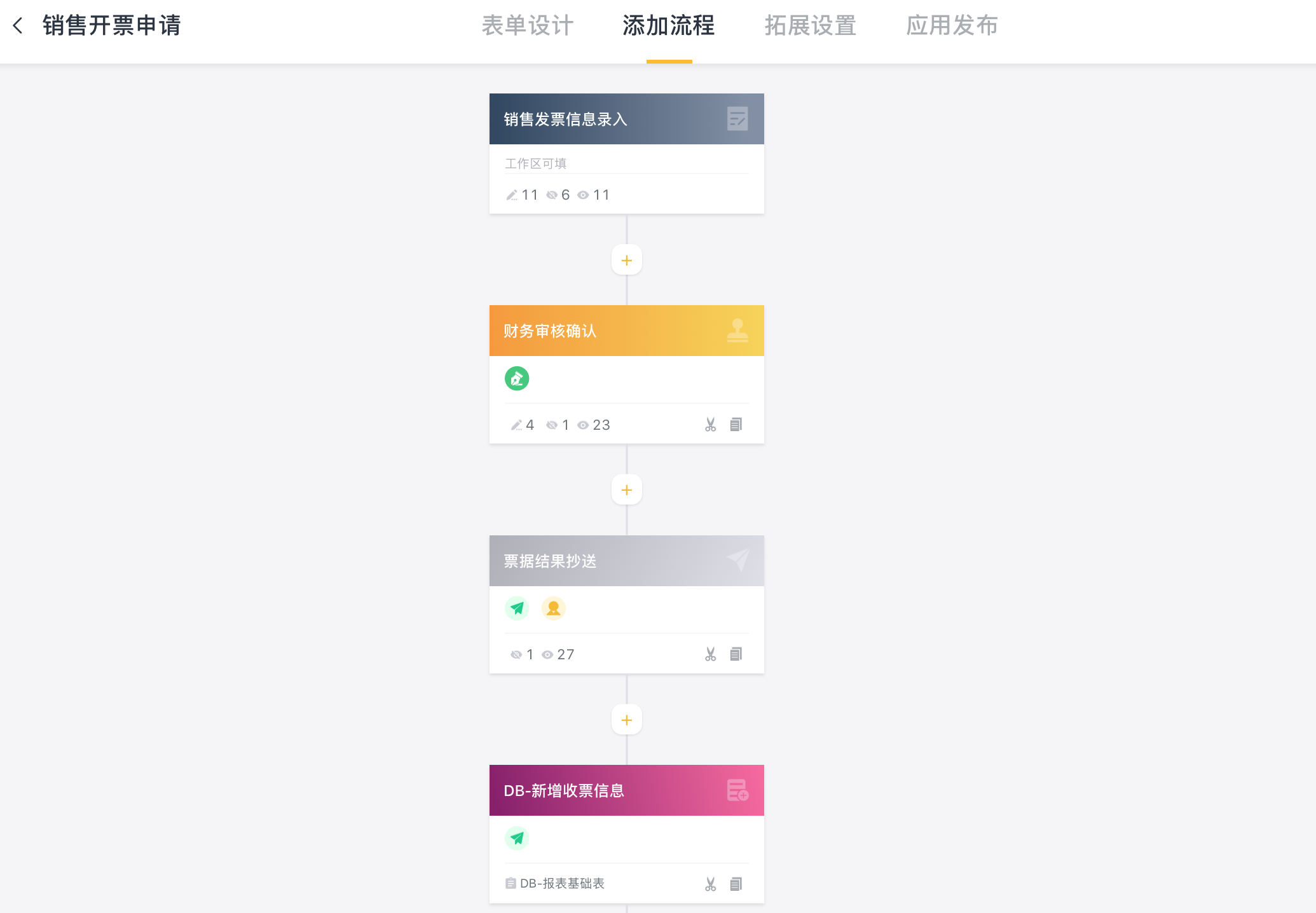Screen dimensions: 1316x913
Task: Click the back arrow beside 销售开票申请
Action: [x=18, y=25]
